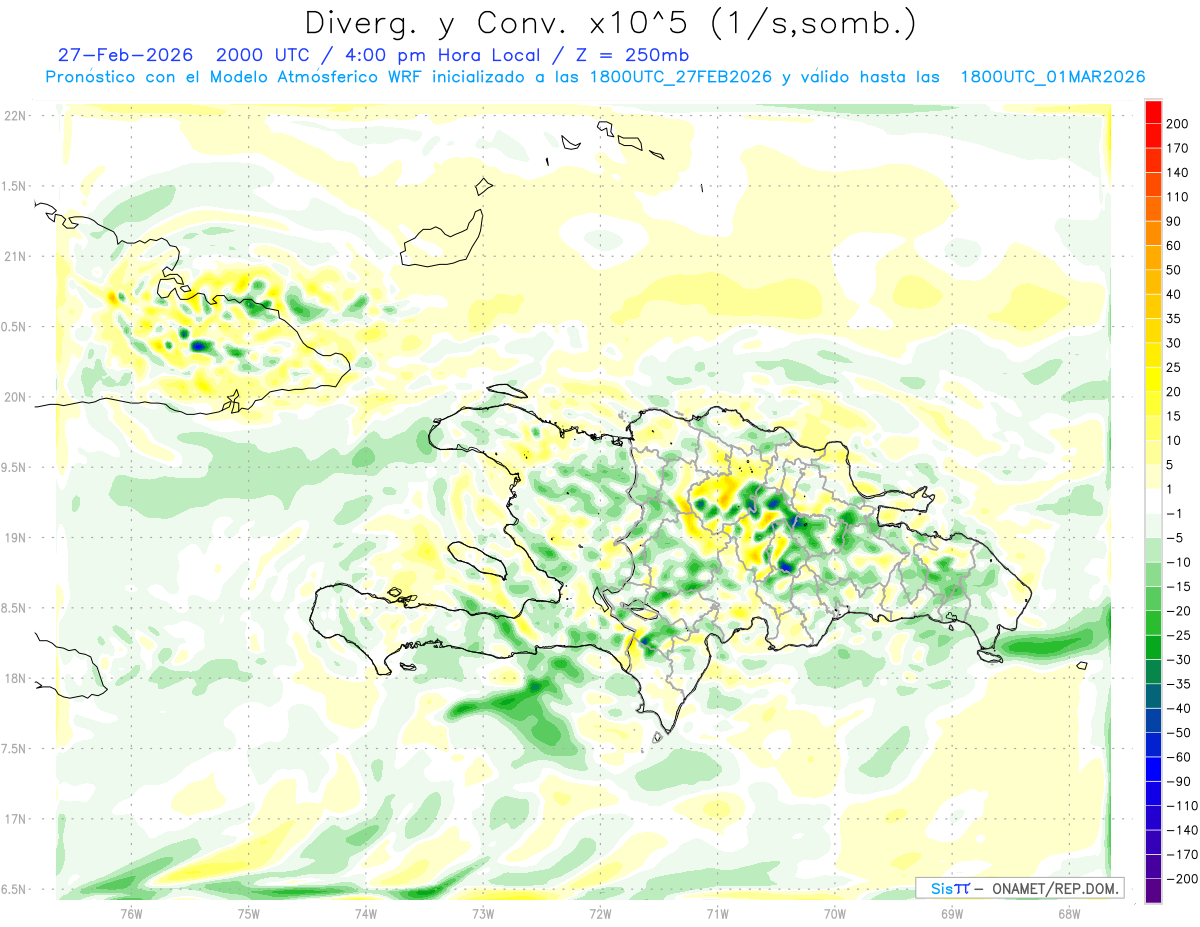Click the '74W' longitude label
Viewport: 1200px width, 927px height.
point(365,913)
